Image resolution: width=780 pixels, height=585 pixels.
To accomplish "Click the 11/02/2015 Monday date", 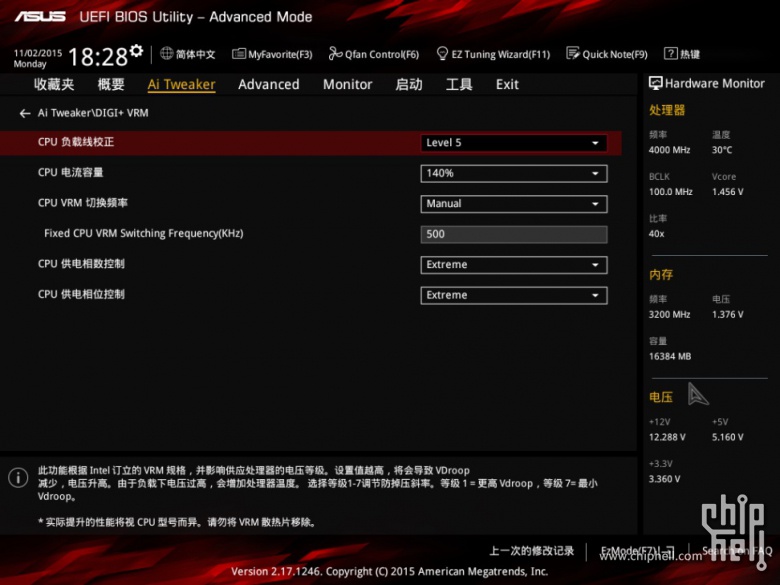I will tap(37, 58).
